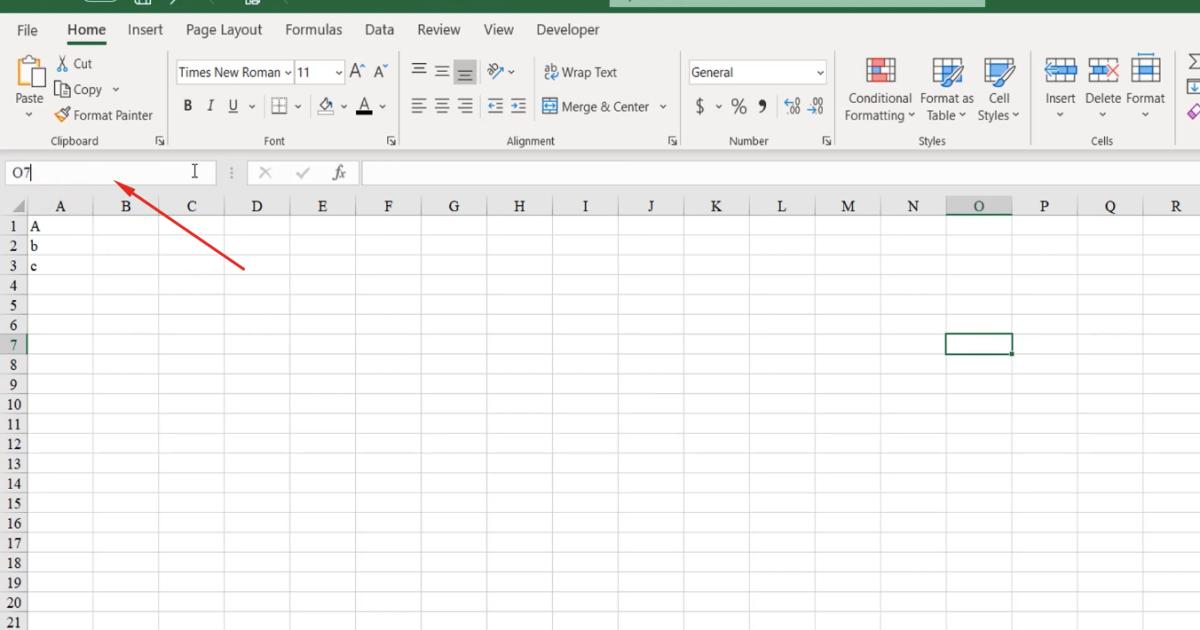Open the Developer ribbon tab
The height and width of the screenshot is (630, 1200).
(x=567, y=29)
